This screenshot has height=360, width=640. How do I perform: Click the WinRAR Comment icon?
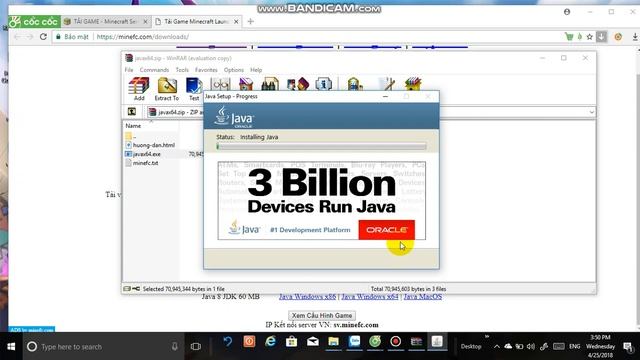click(387, 84)
